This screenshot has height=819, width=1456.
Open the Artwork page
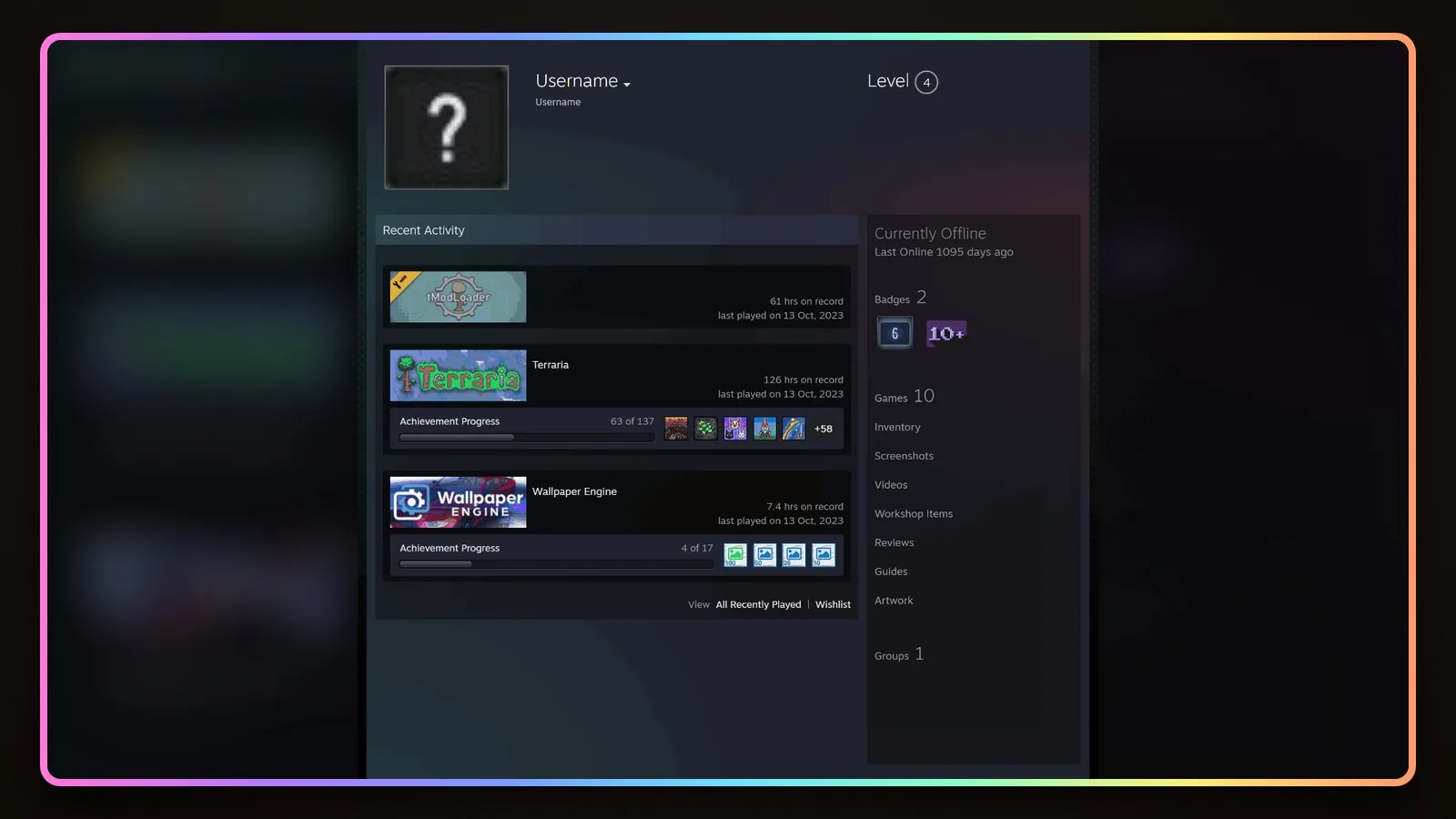[x=894, y=601]
